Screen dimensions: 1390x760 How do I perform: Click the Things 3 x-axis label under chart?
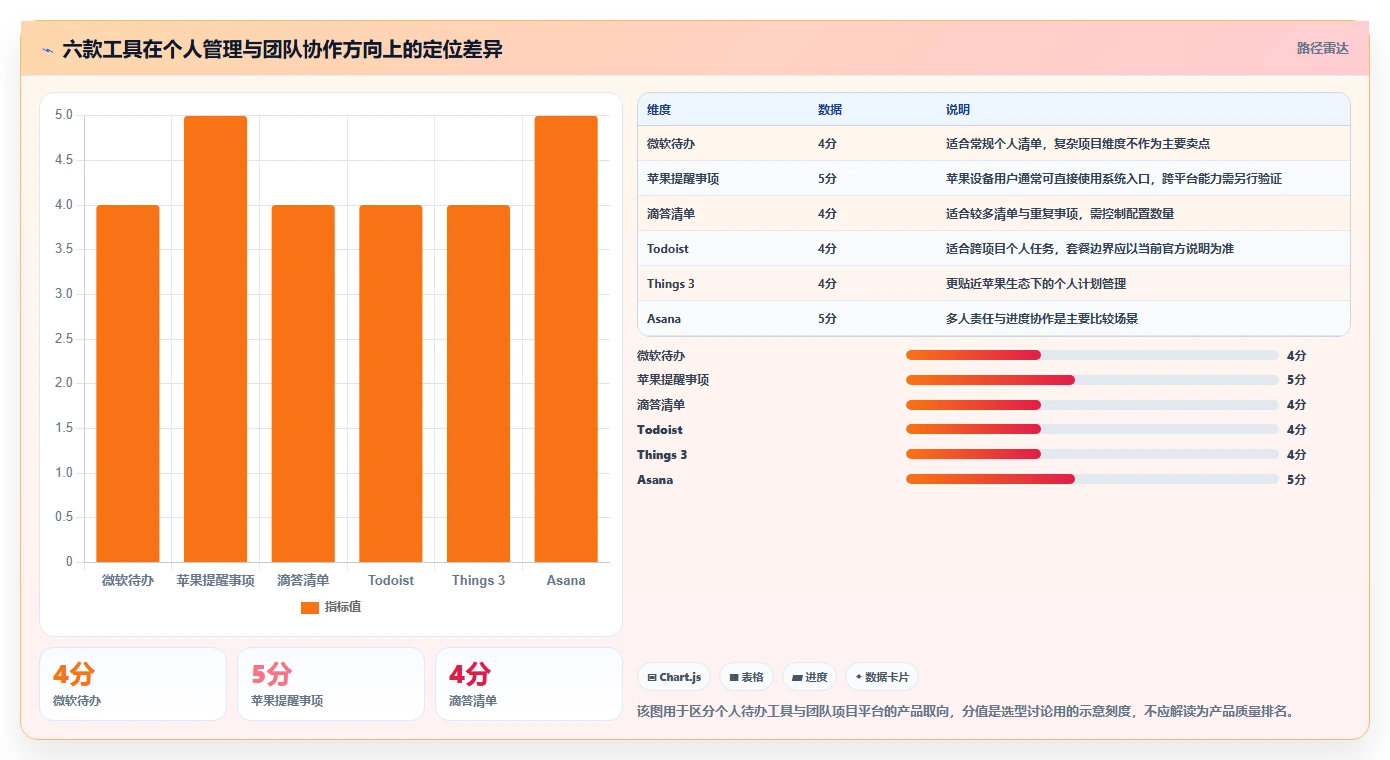click(478, 580)
